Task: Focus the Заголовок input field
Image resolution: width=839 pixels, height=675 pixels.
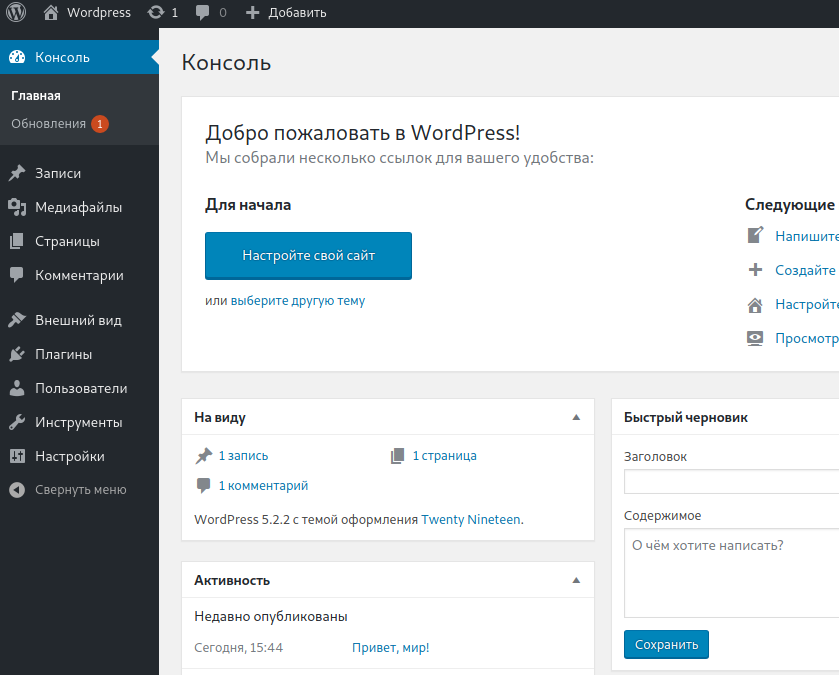Action: click(x=731, y=482)
